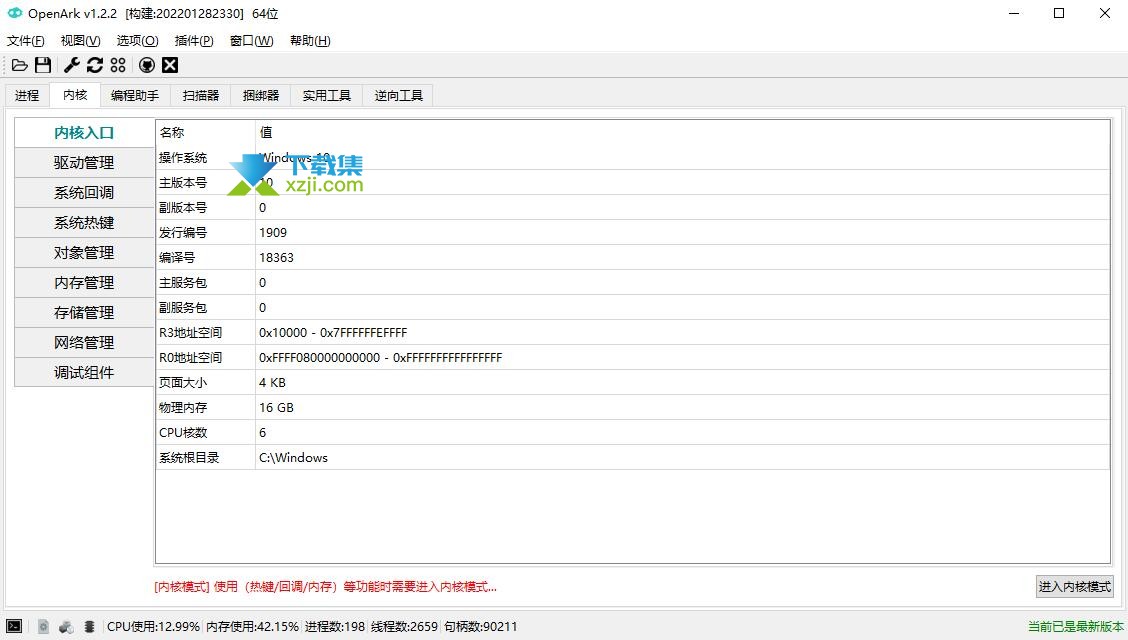Switch to the 实用工具 tab
Screen dimensions: 1128x640
327,96
